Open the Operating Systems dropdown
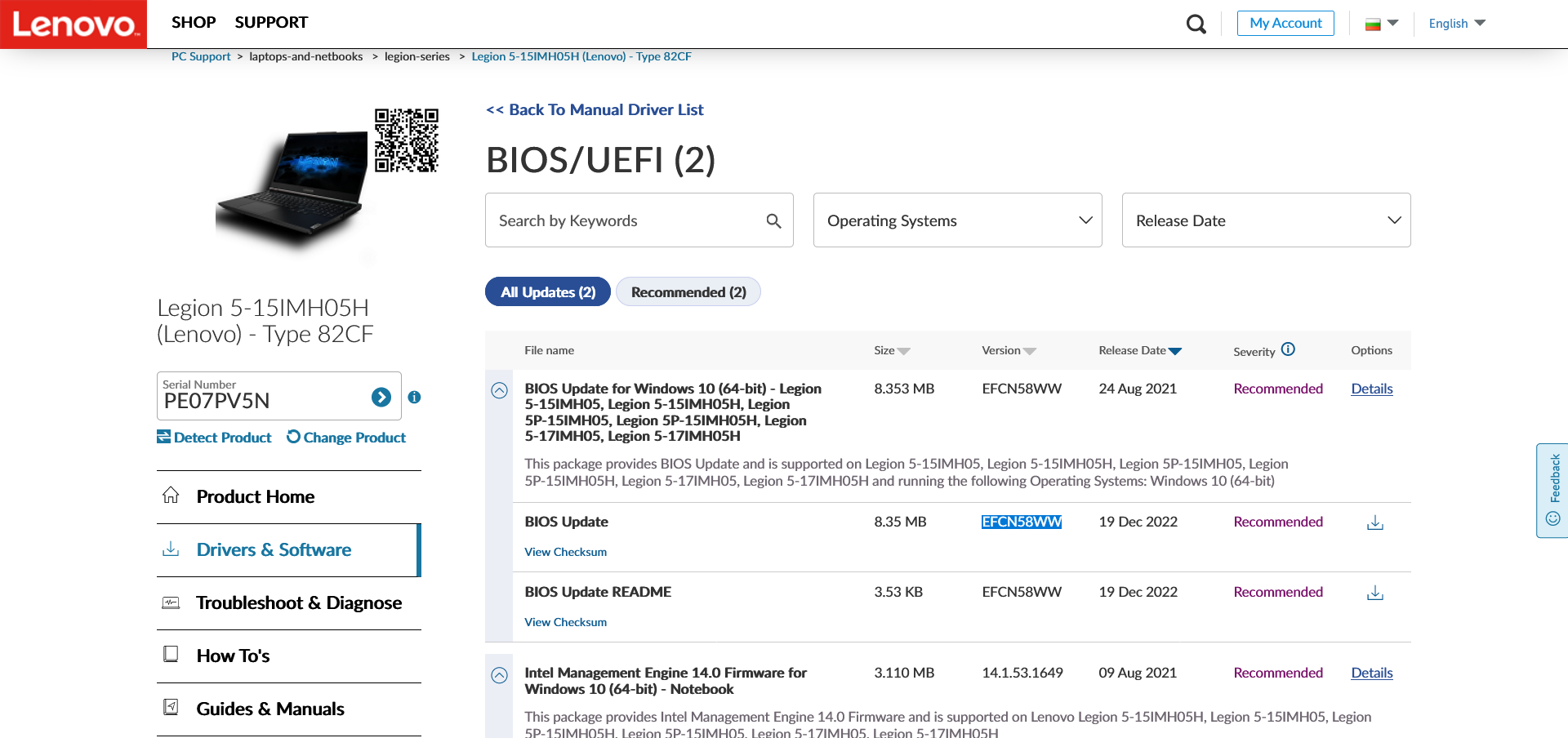 957,220
